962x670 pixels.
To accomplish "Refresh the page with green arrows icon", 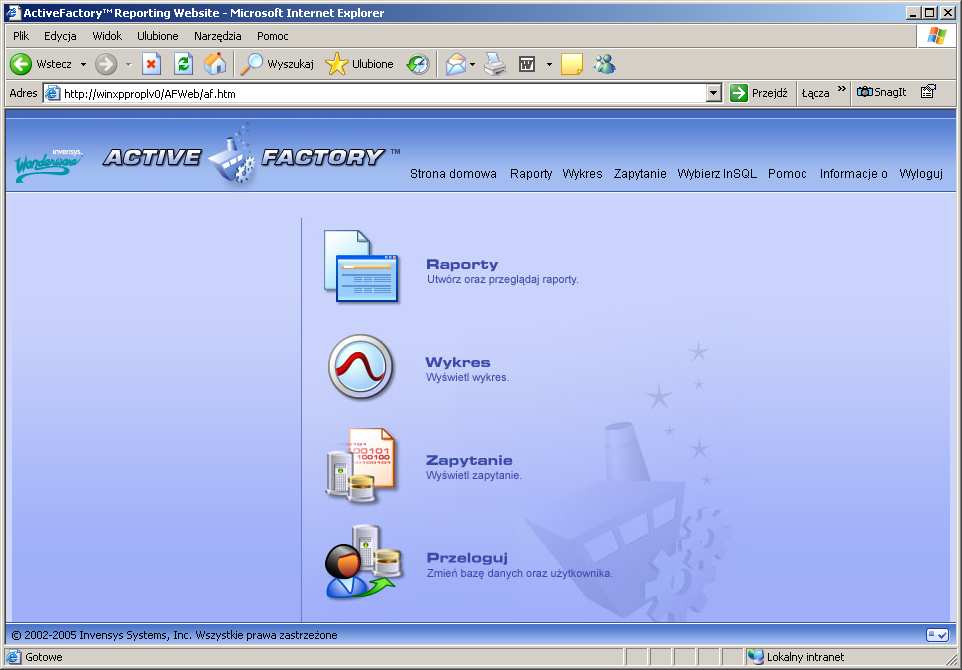I will [183, 64].
